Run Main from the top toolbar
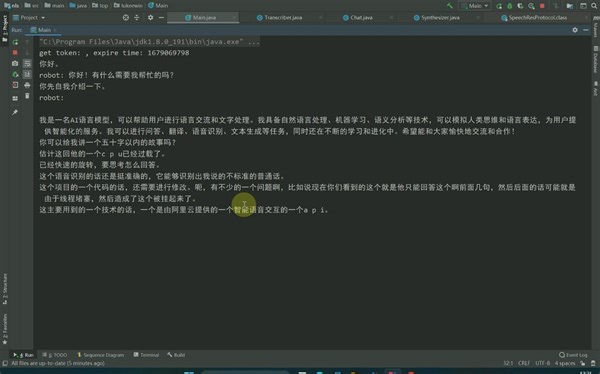This screenshot has width=600, height=374. point(499,6)
